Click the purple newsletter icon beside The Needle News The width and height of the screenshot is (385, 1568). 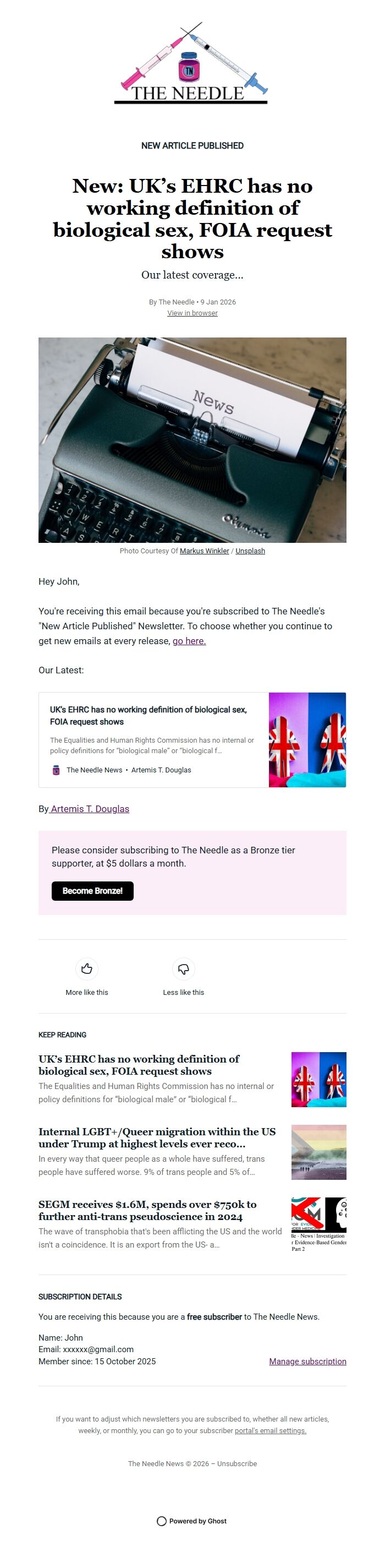(x=56, y=769)
